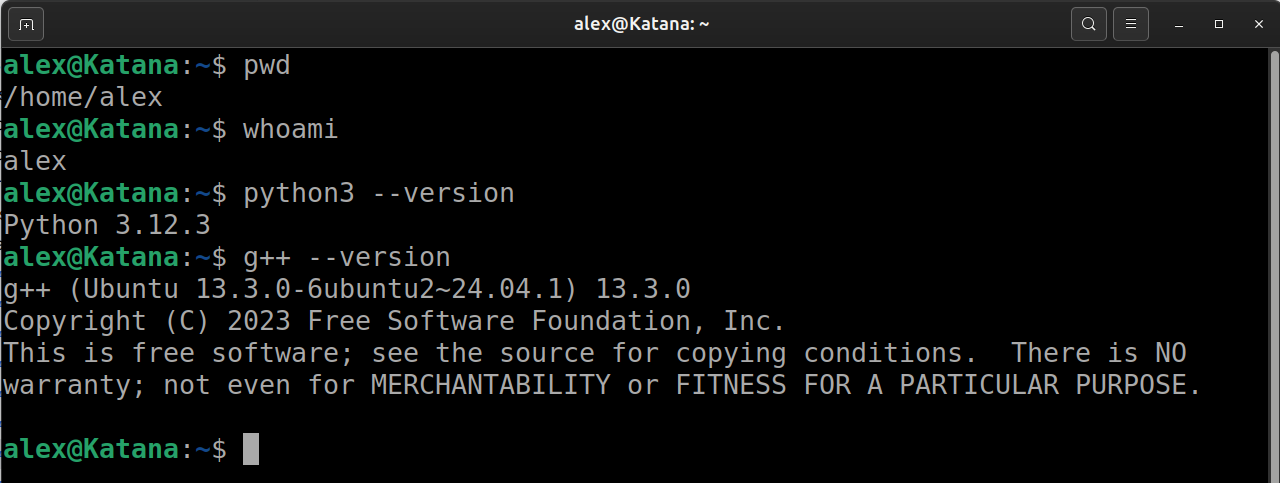The height and width of the screenshot is (483, 1280).
Task: Minimize the terminal window
Action: tap(1182, 24)
